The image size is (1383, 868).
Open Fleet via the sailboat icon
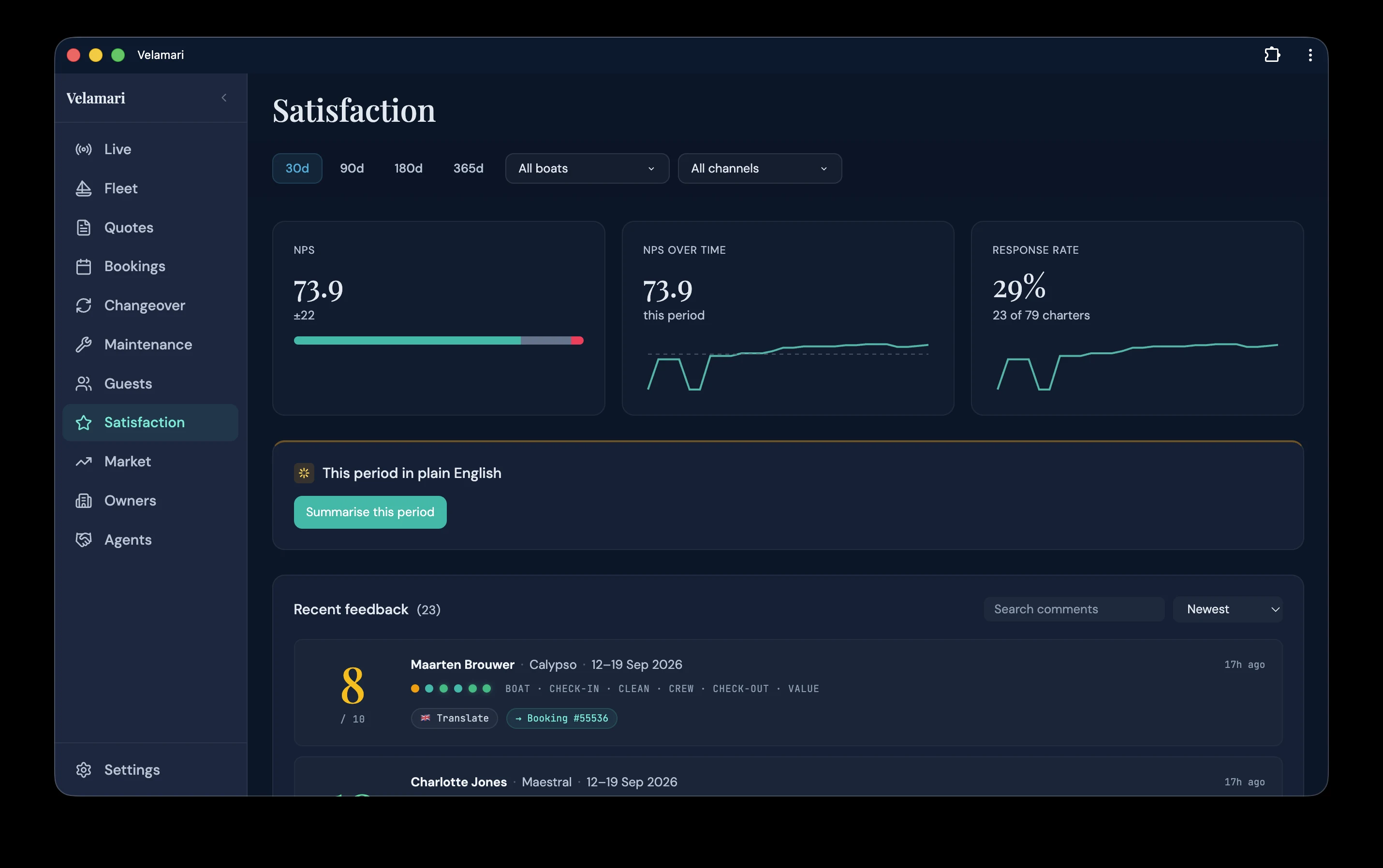coord(84,188)
